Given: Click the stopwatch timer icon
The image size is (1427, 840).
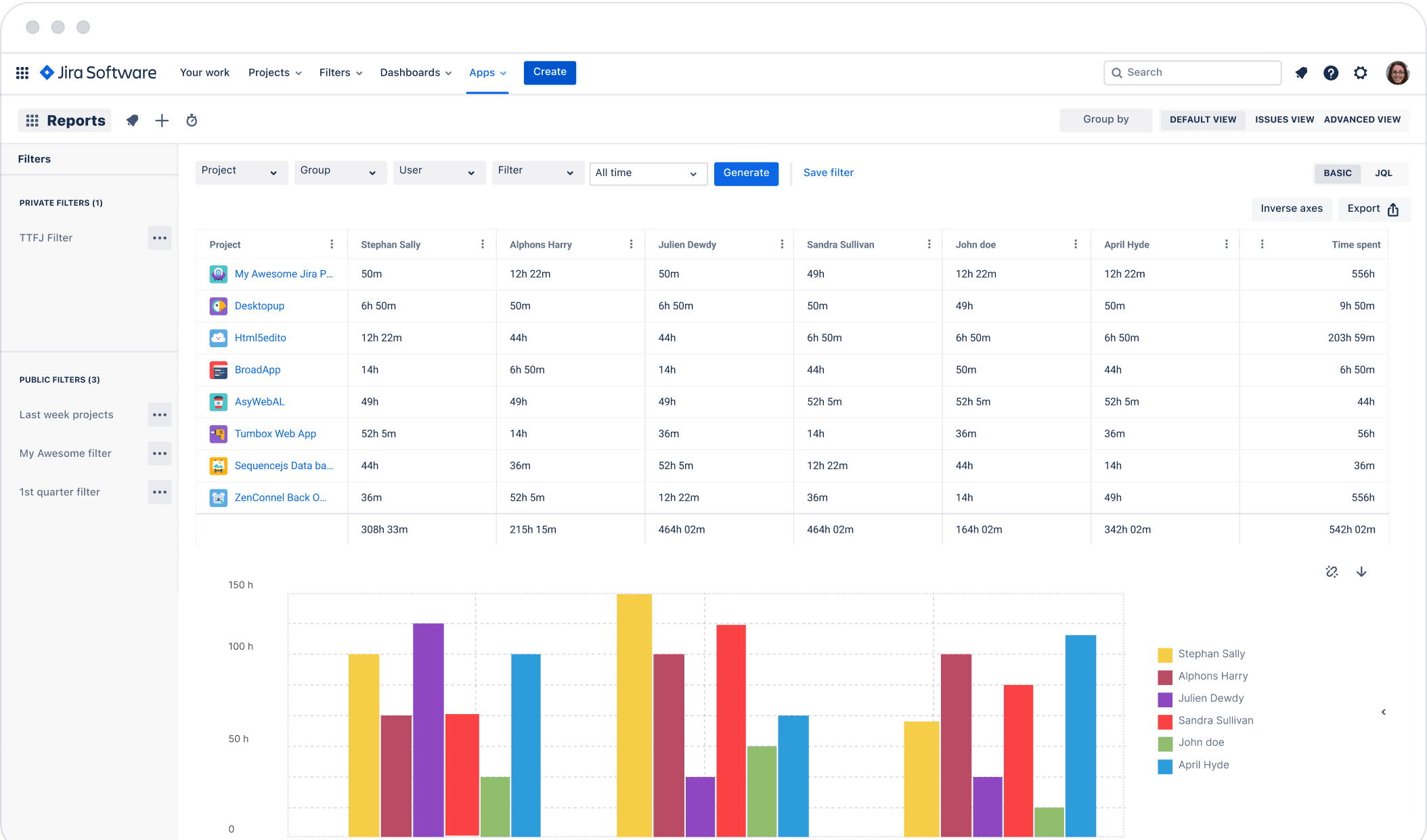Looking at the screenshot, I should [192, 120].
